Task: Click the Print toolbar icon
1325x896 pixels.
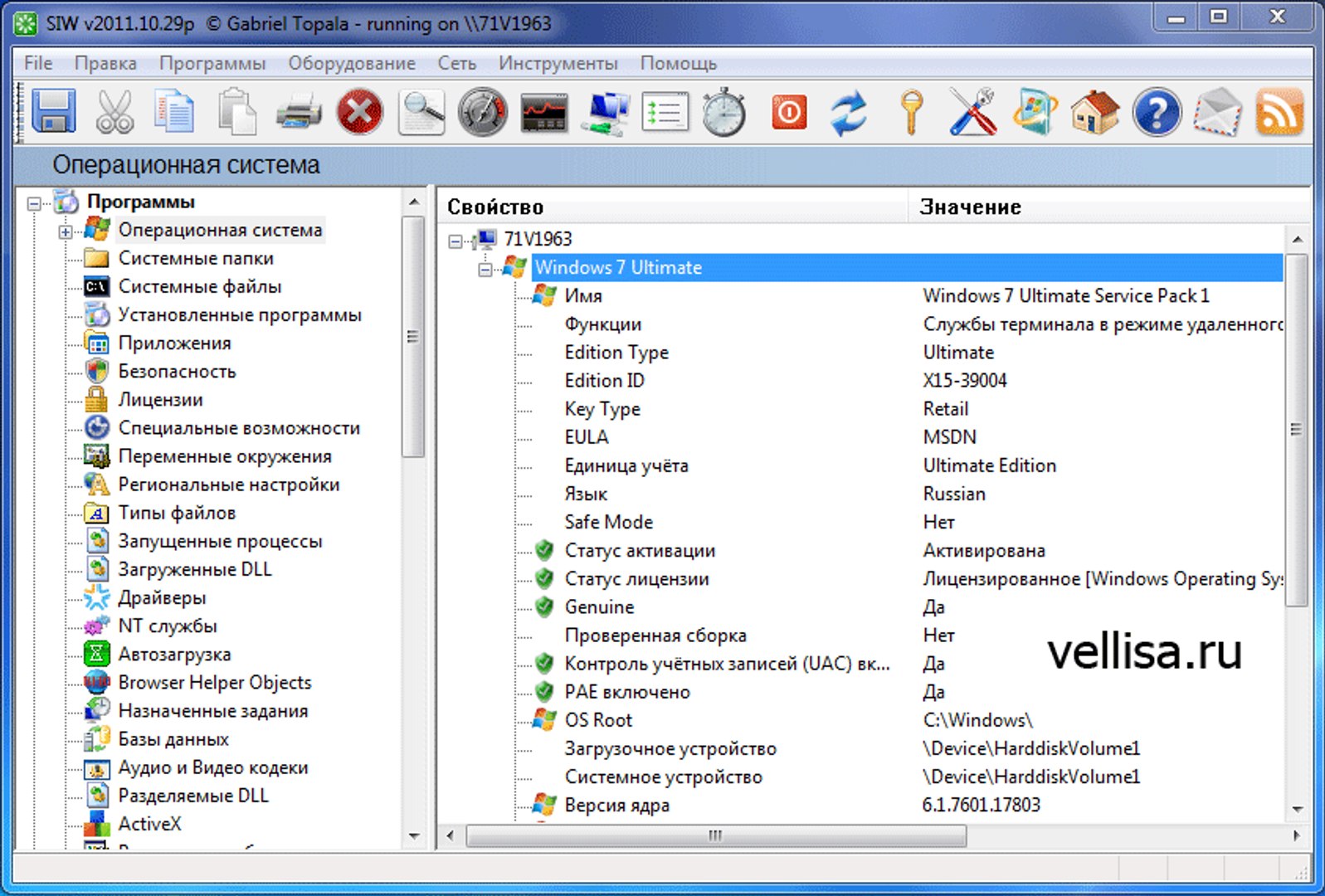Action: coord(299,111)
